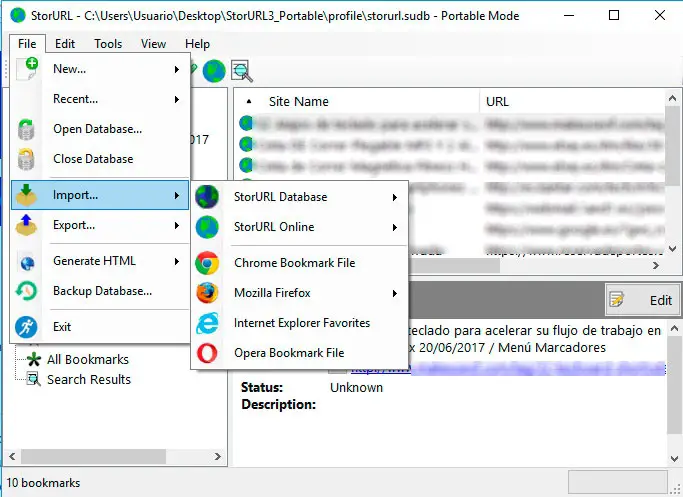Image resolution: width=683 pixels, height=497 pixels.
Task: Click the Generate HTML globe icon
Action: 27,263
